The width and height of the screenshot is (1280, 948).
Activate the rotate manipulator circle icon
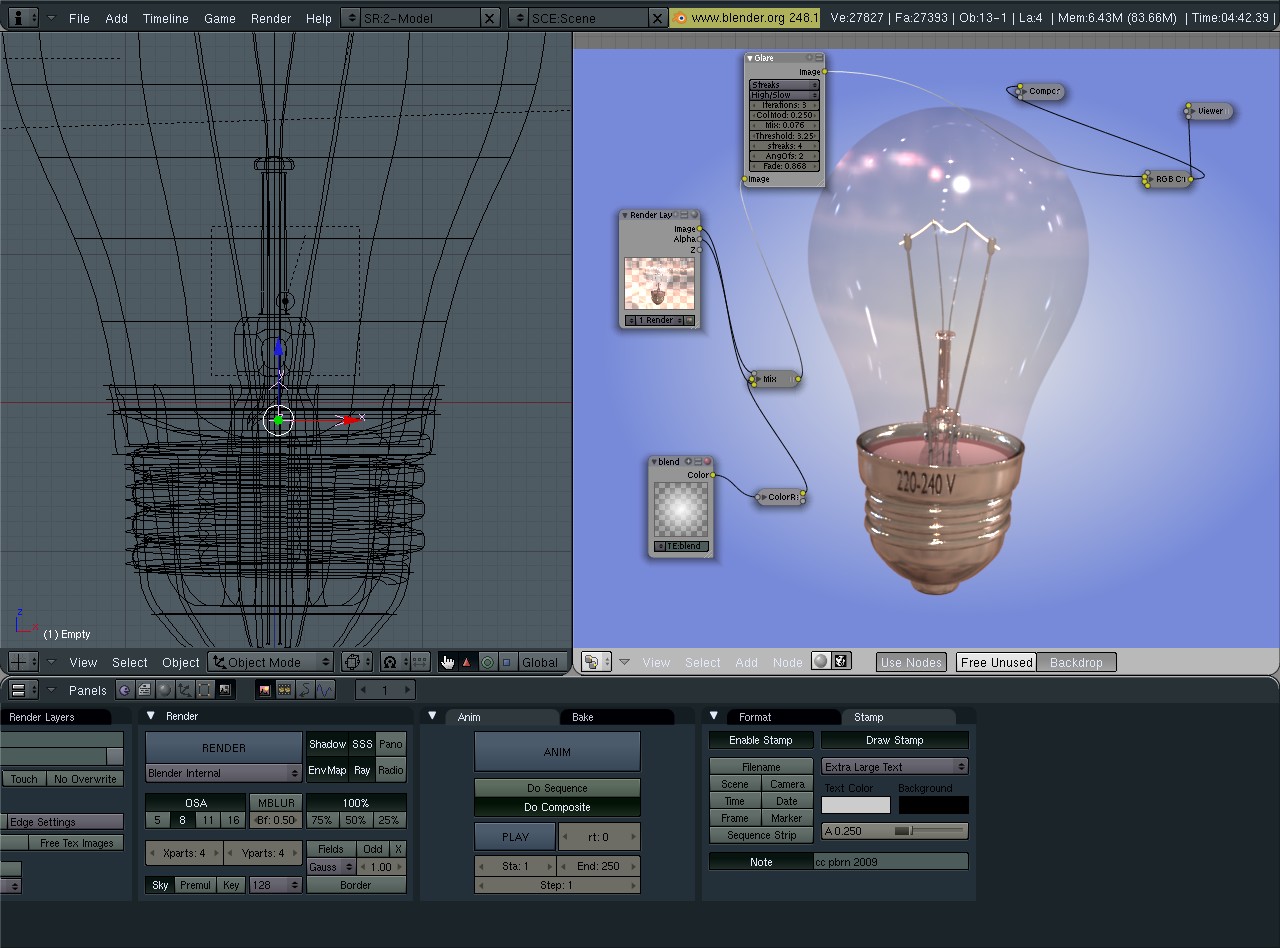[487, 662]
